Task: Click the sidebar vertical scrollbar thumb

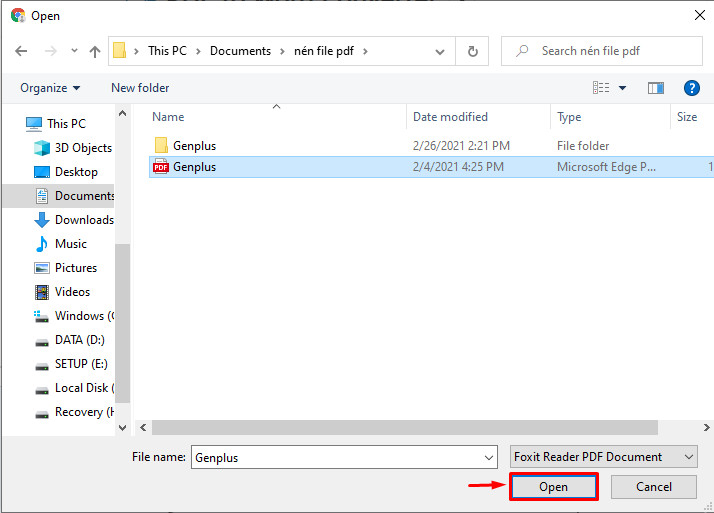Action: pos(122,323)
